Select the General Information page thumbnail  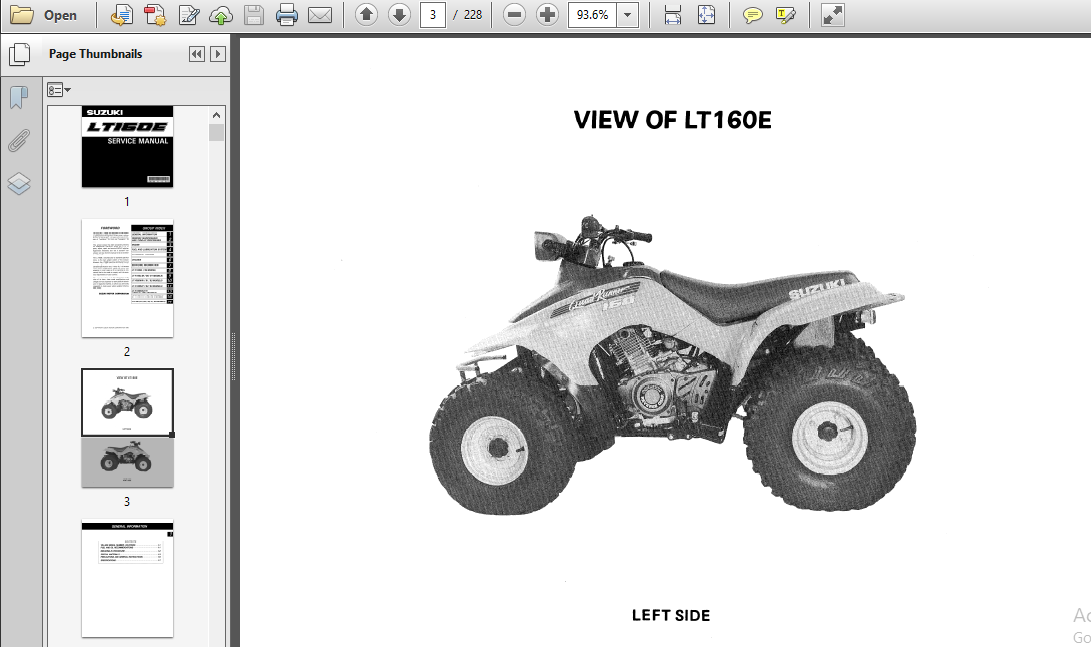(x=127, y=579)
